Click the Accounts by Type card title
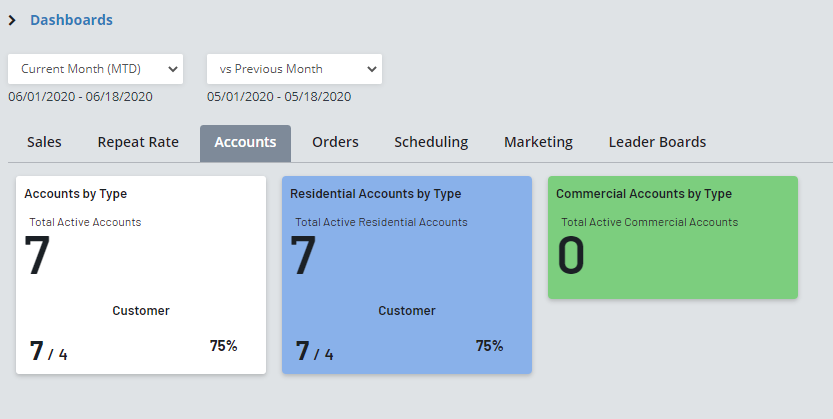Screen dimensions: 833x419 coord(76,194)
